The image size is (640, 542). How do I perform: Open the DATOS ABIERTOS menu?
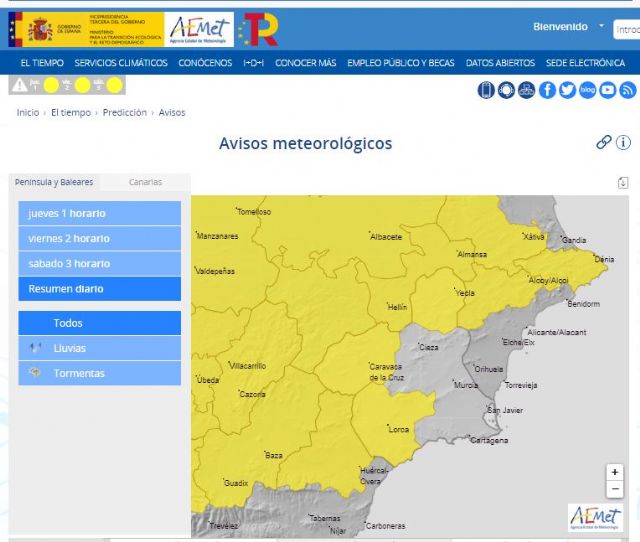pos(500,63)
